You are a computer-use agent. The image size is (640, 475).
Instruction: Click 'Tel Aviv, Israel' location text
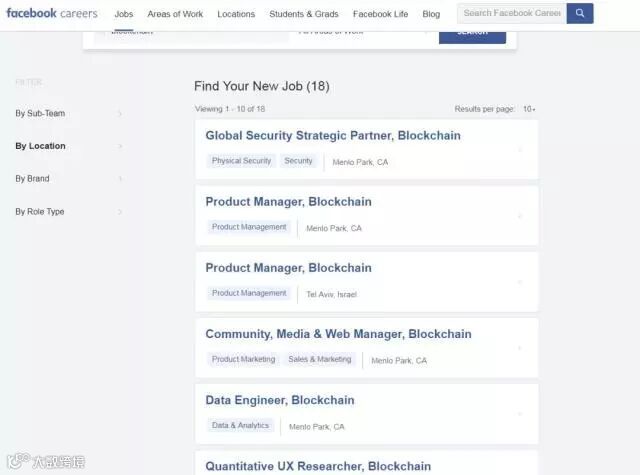[x=331, y=294]
